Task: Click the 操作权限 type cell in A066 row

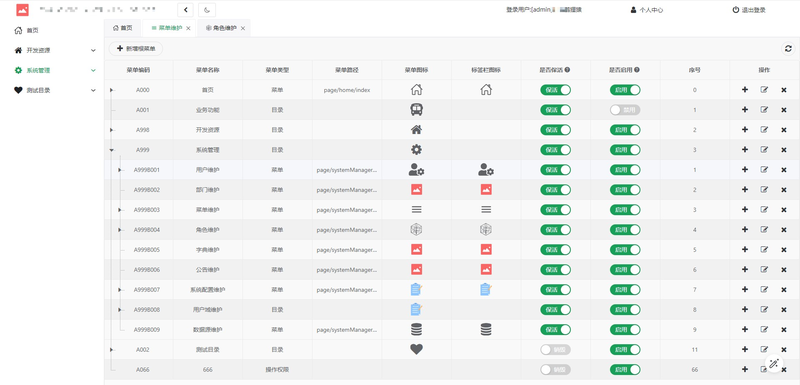Action: (278, 370)
